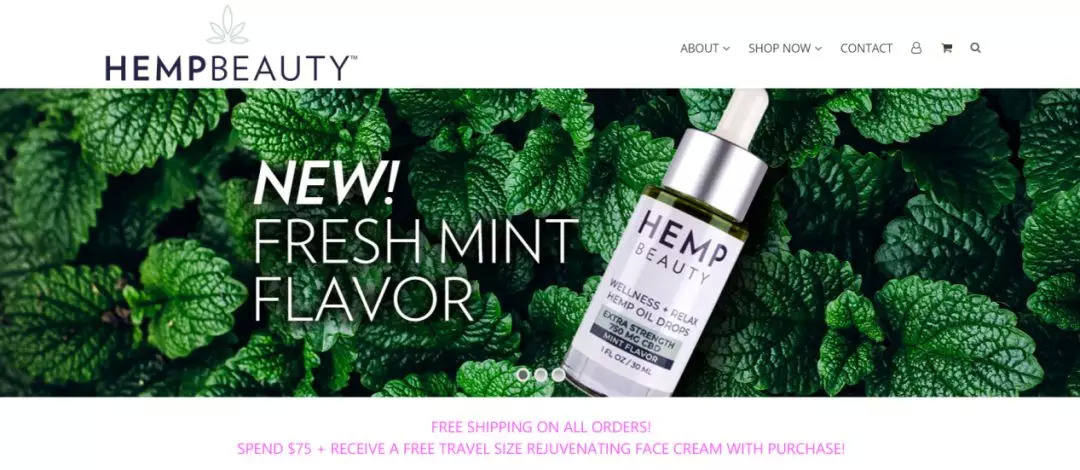This screenshot has width=1080, height=470.
Task: Click the SPEND $75 free face cream offer
Action: 541,449
